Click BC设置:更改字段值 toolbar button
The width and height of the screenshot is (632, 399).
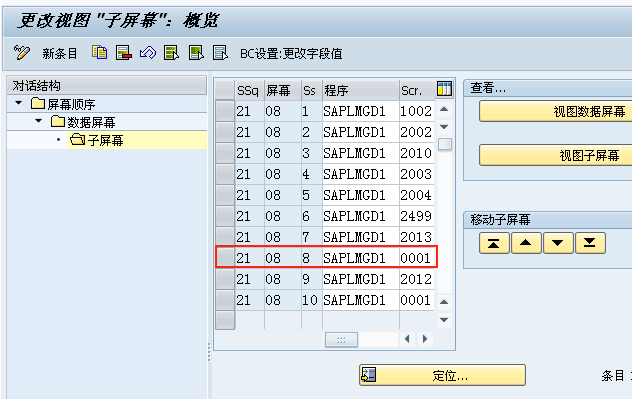[291, 54]
